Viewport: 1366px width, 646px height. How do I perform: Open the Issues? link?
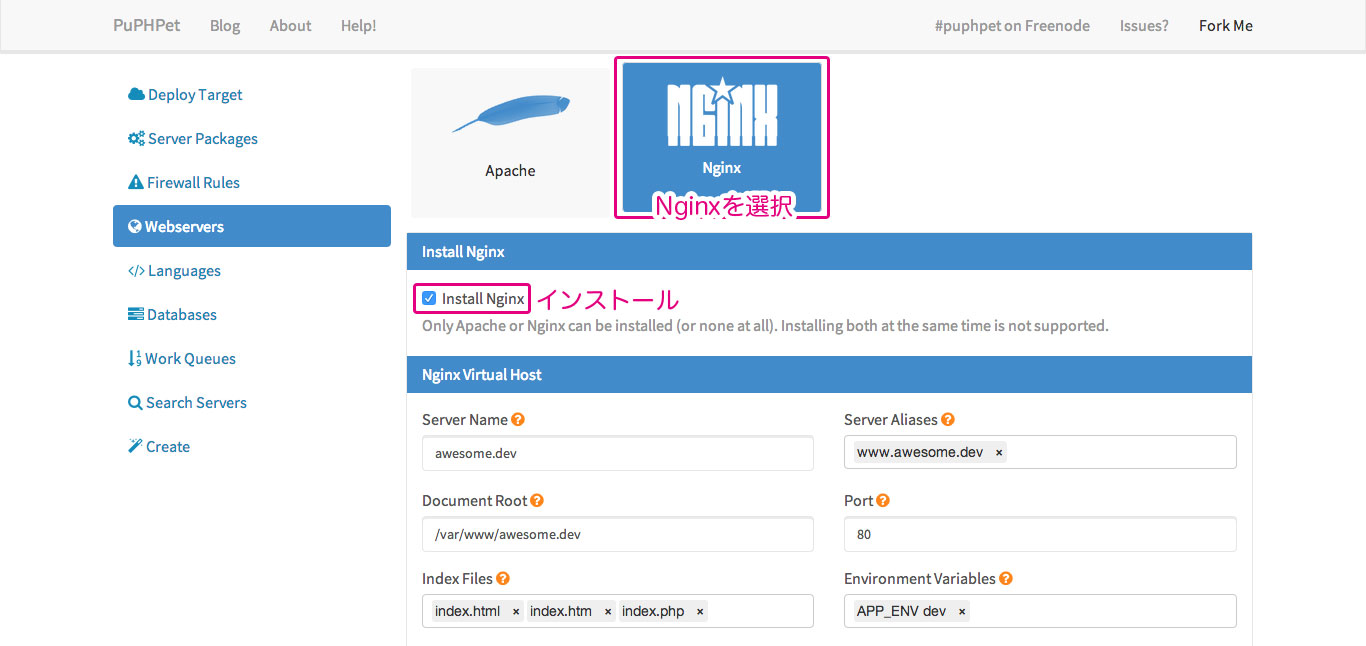click(x=1144, y=26)
